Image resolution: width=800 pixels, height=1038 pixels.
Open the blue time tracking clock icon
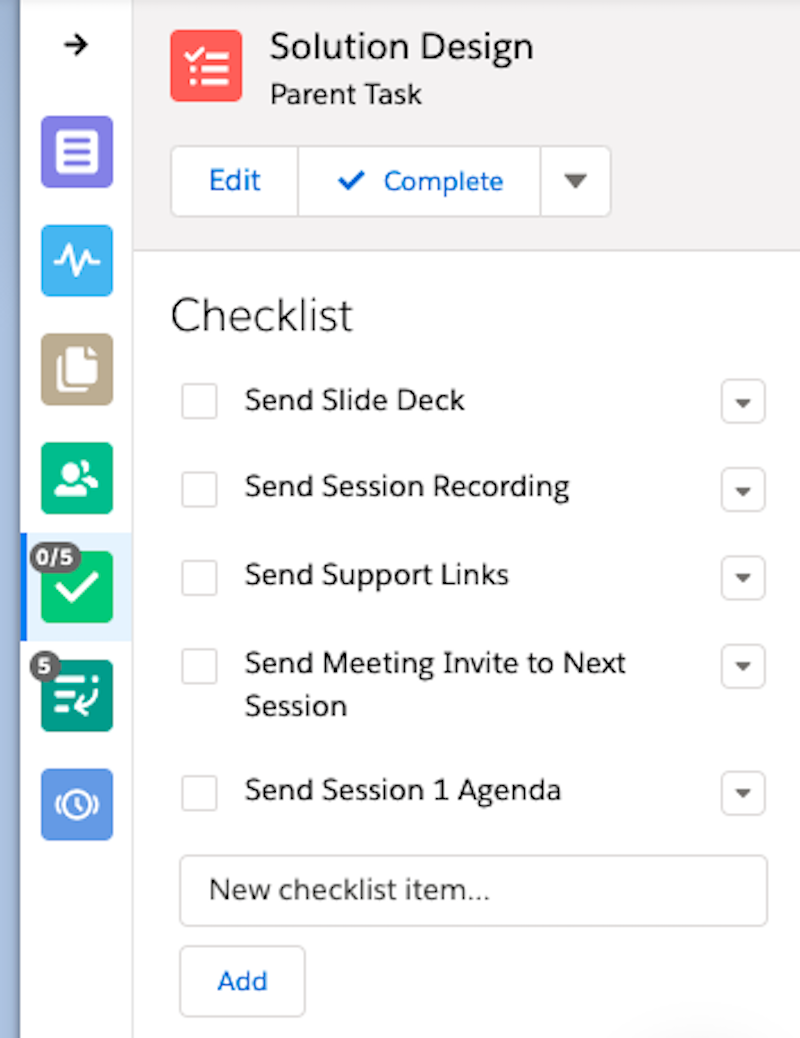point(77,804)
